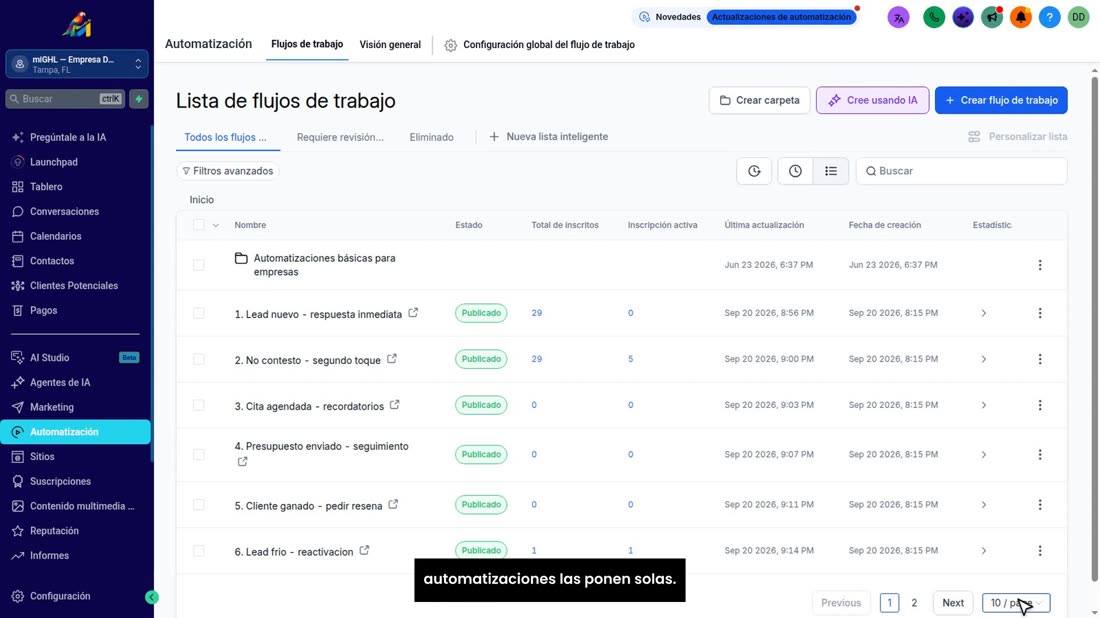Click Crear flujo de trabajo button
Screen dimensions: 1100x618
coord(1001,100)
